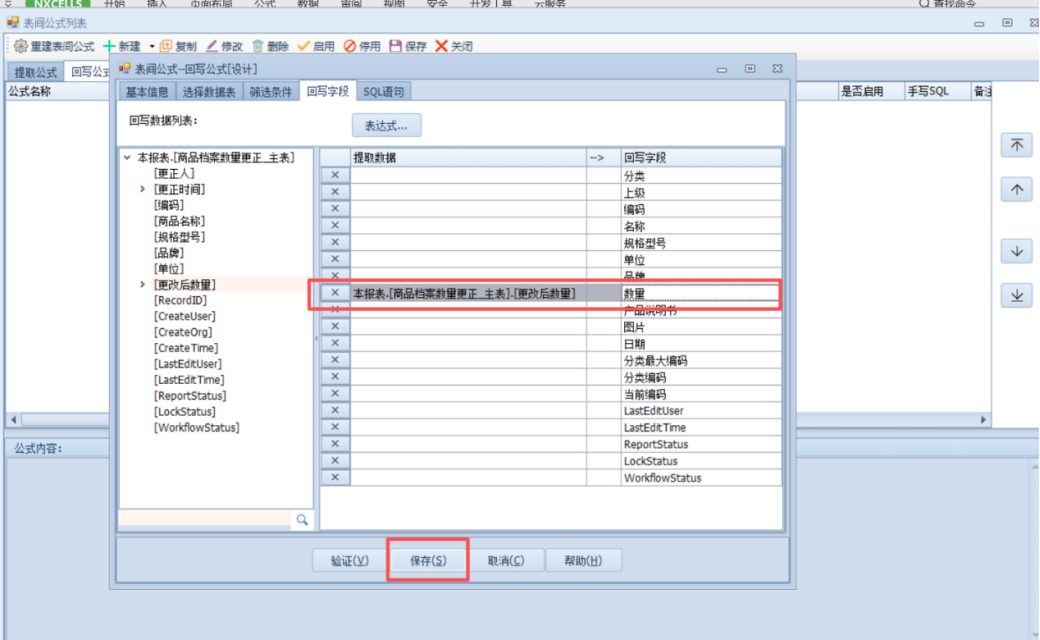Click the 复制 toolbar icon
Screen dimensions: 1040x640
tap(166, 46)
